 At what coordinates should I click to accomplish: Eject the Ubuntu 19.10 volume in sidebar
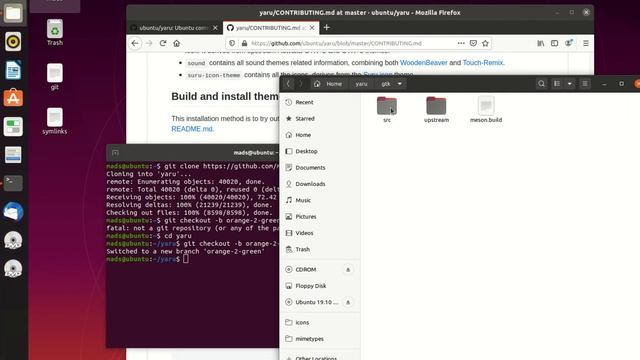[348, 302]
